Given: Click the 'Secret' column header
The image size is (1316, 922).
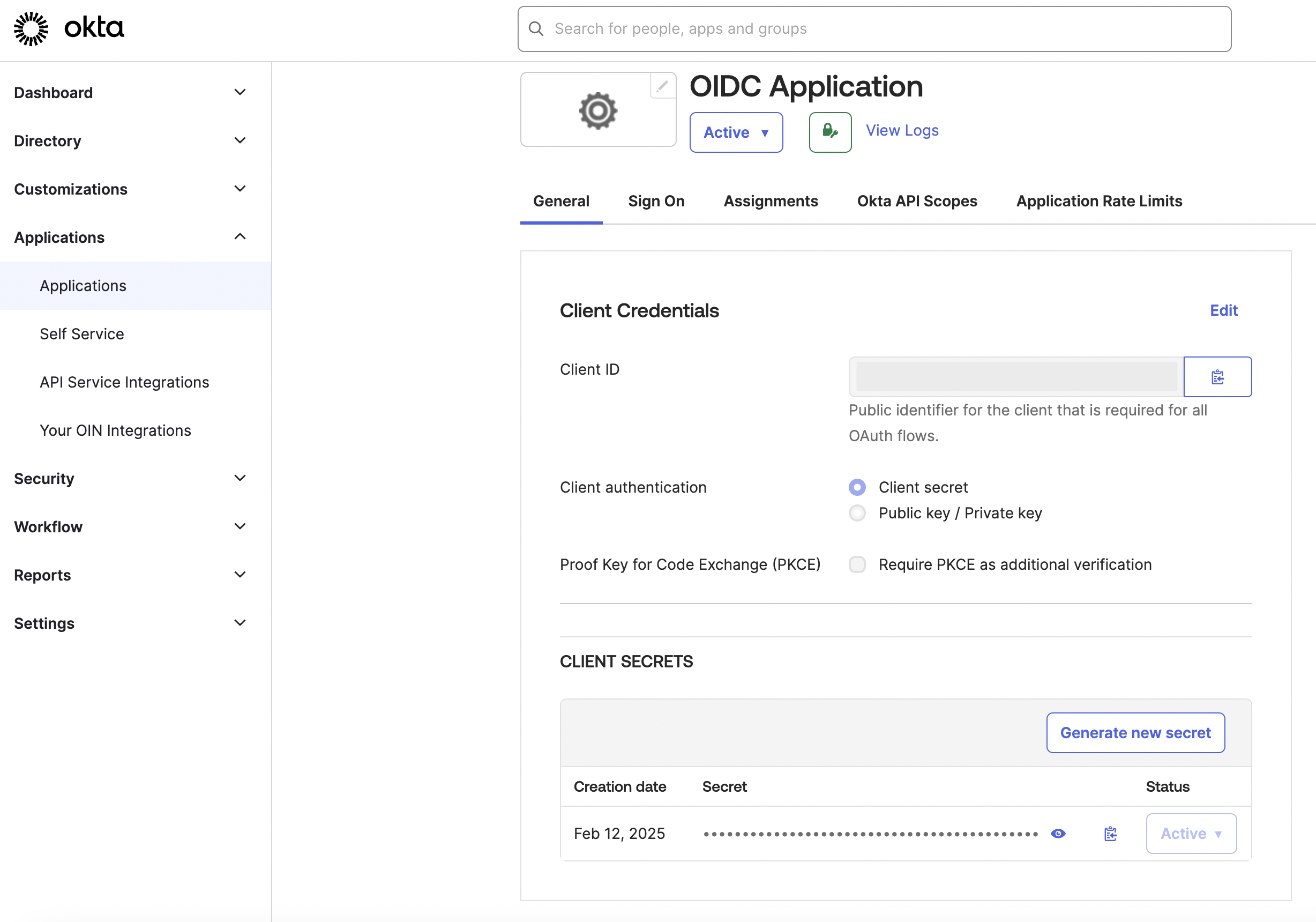Looking at the screenshot, I should click(724, 787).
